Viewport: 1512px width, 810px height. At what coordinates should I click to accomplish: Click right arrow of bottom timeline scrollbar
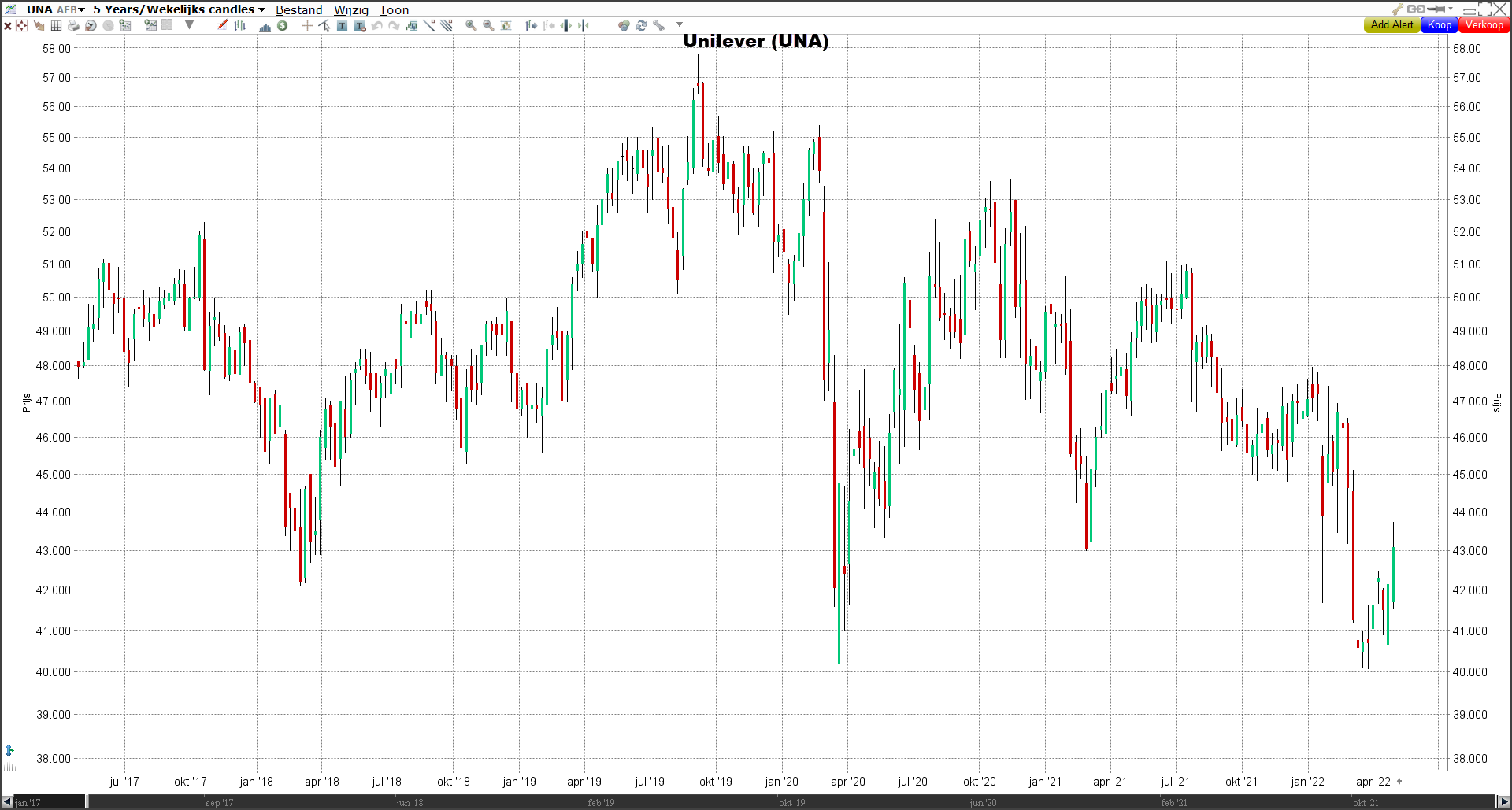click(1504, 802)
